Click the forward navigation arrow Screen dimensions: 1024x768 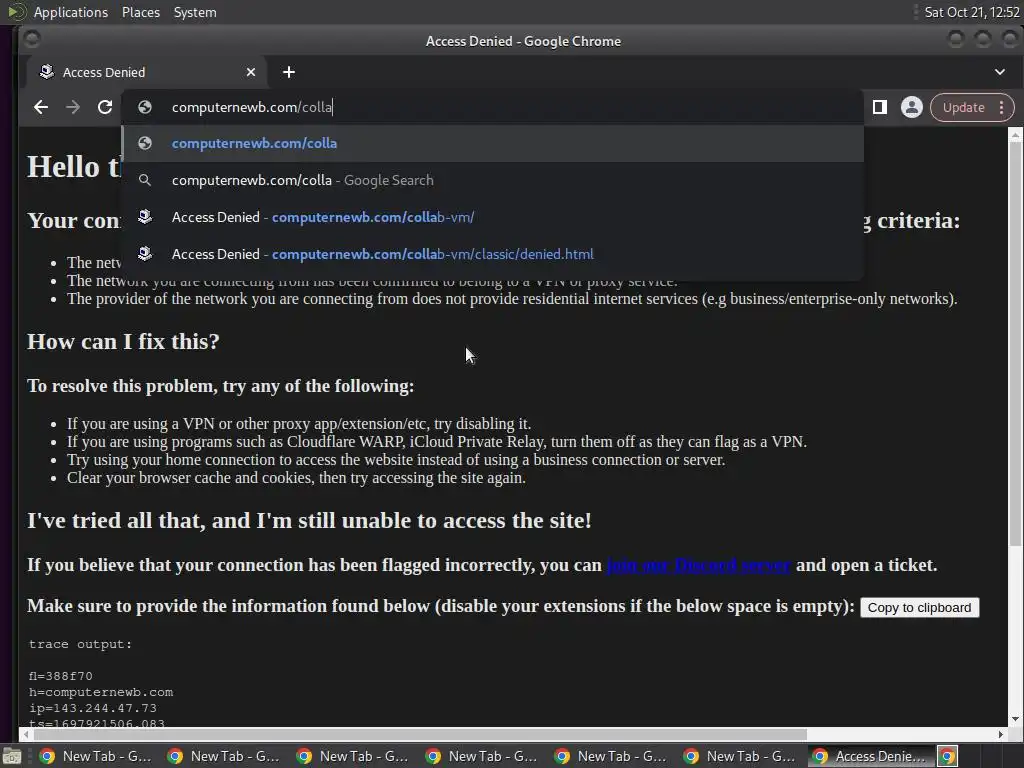point(72,107)
